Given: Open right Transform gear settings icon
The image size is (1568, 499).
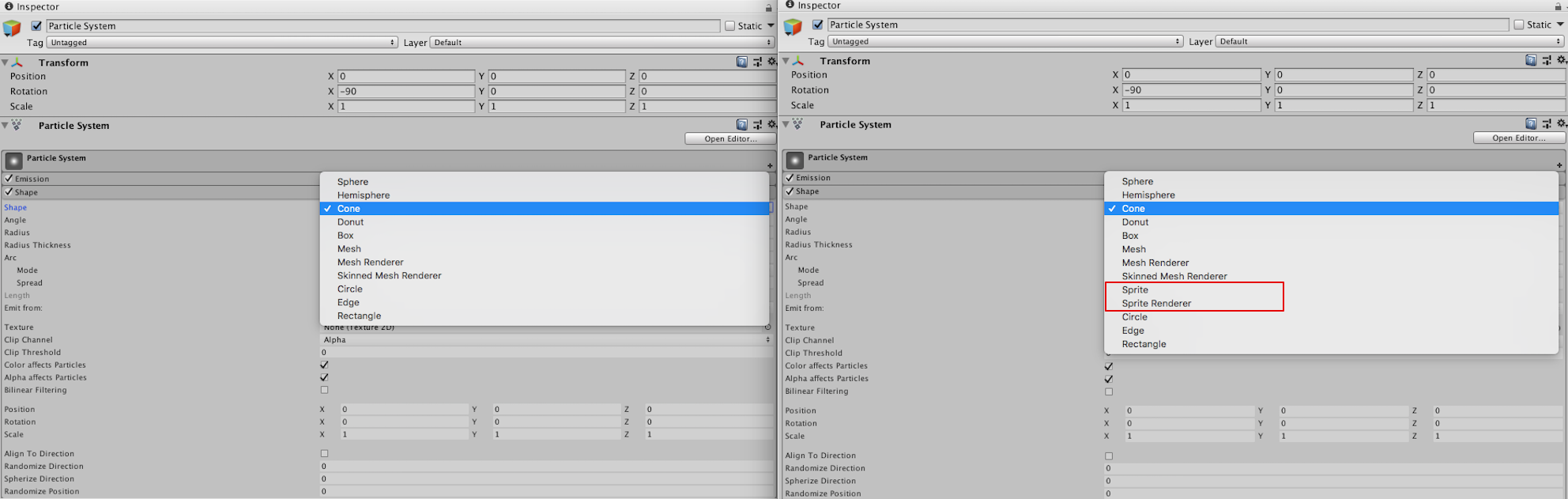Looking at the screenshot, I should pos(1561,60).
